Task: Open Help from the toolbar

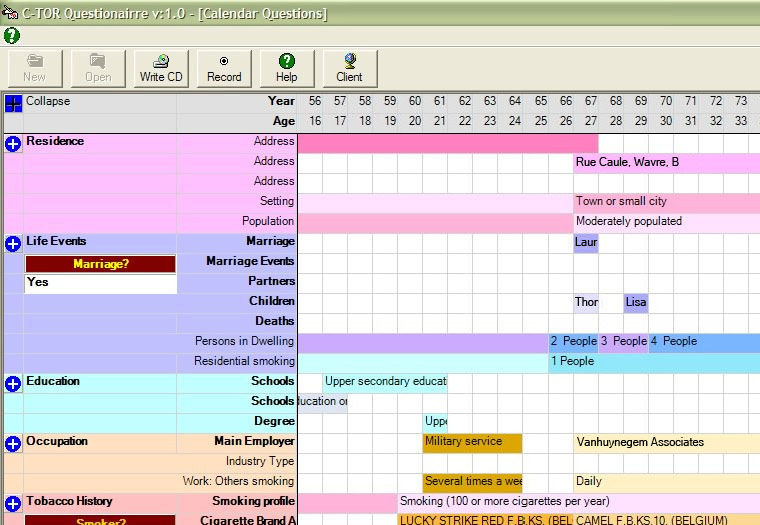Action: 287,68
